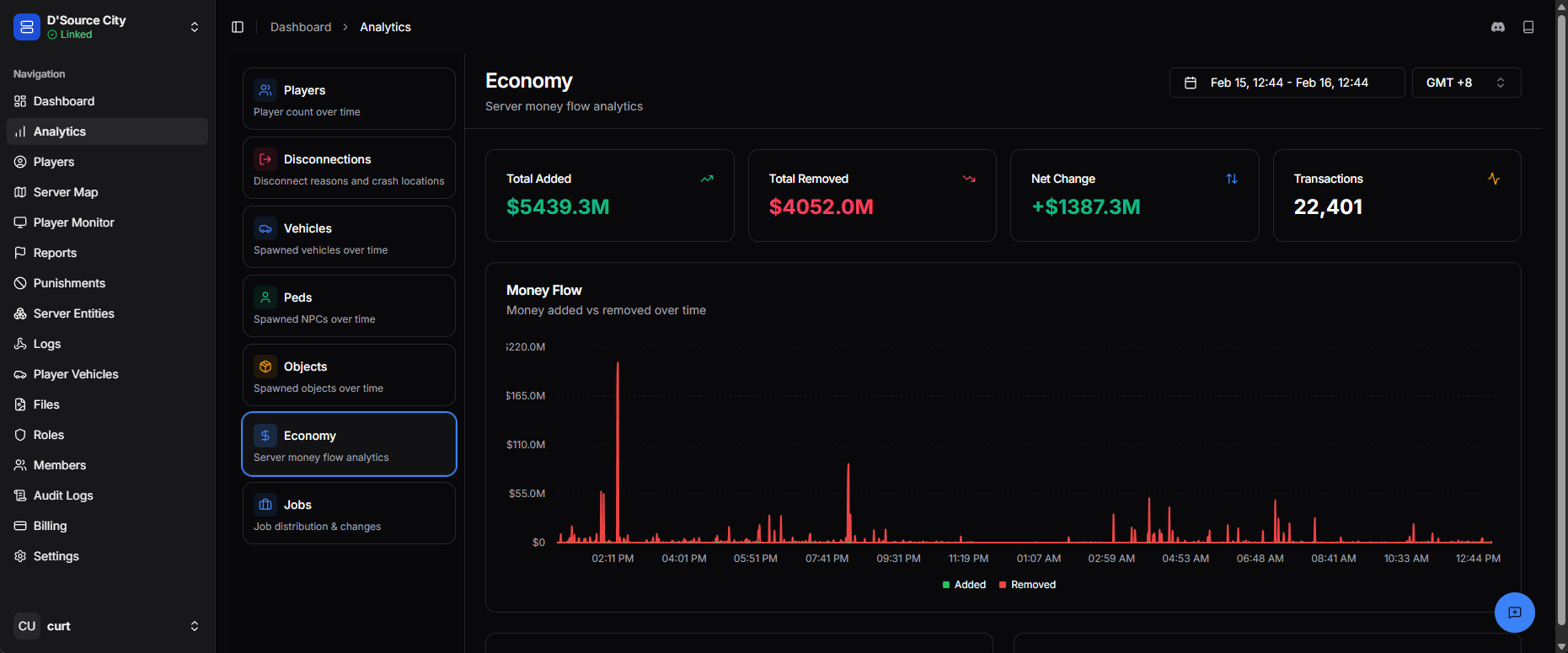Open the date range picker
This screenshot has width=1568, height=653.
click(1287, 83)
